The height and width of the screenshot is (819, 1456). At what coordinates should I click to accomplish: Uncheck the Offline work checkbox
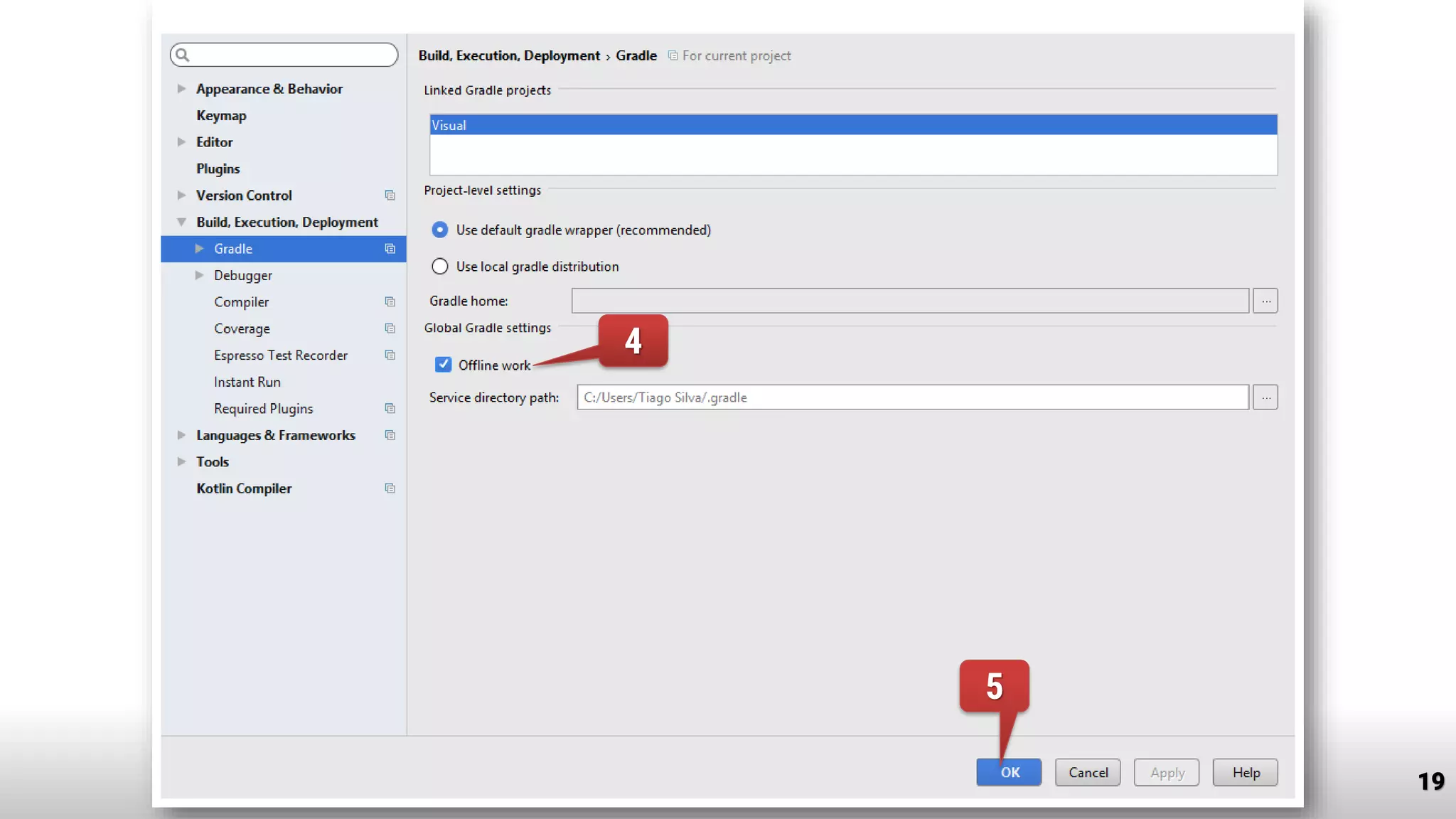tap(443, 365)
